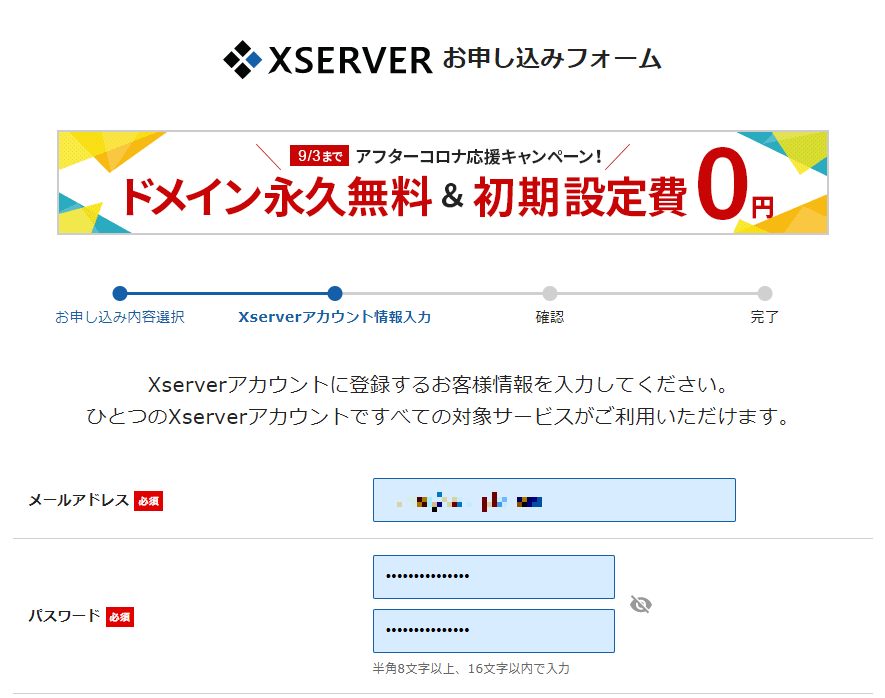Click the お申し込みフォーム heading text
Image resolution: width=885 pixels, height=698 pixels.
pos(552,59)
